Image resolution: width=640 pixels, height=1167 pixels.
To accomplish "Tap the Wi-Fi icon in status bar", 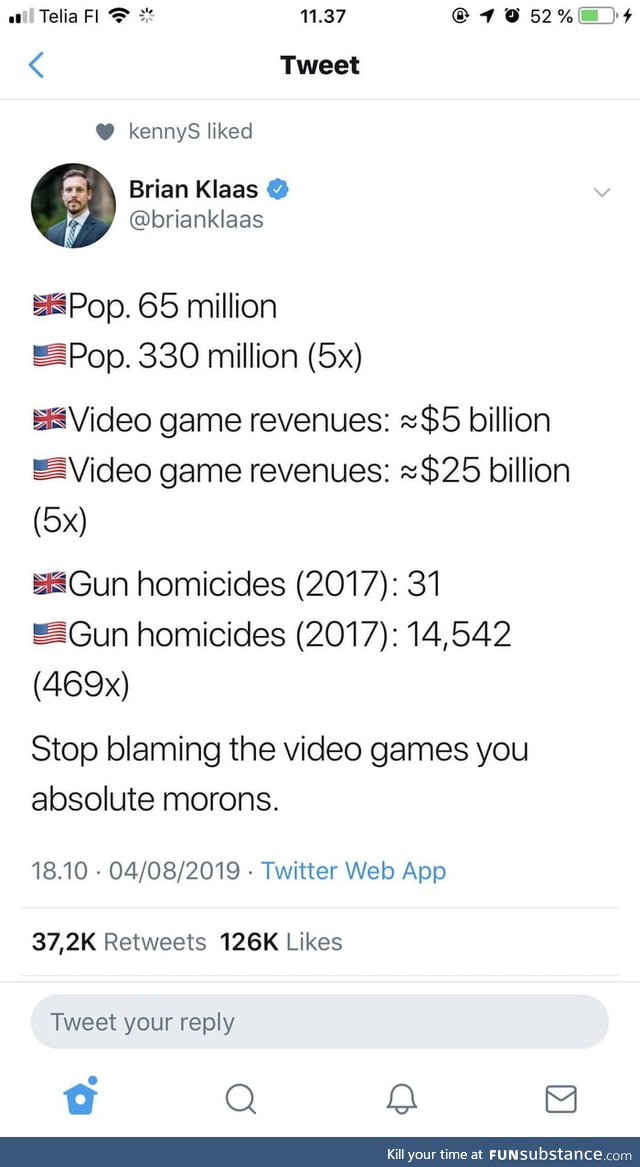I will point(118,16).
